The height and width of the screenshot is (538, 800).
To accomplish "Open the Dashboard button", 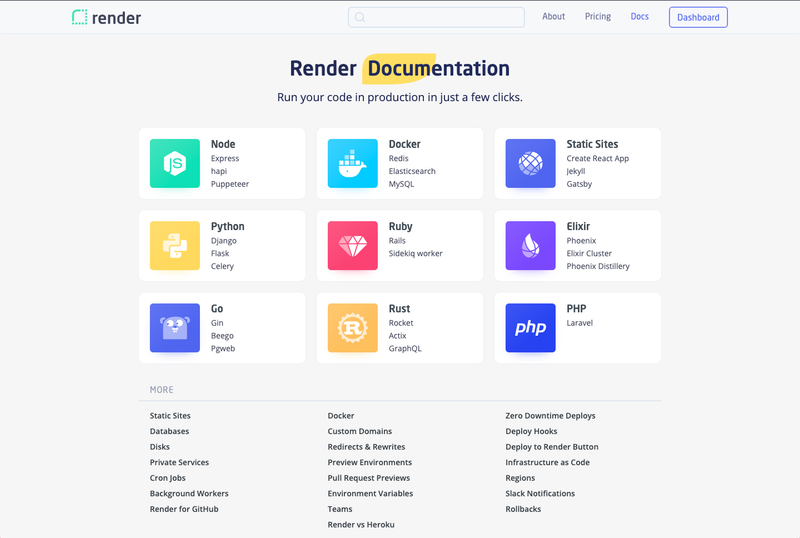I will coord(698,17).
